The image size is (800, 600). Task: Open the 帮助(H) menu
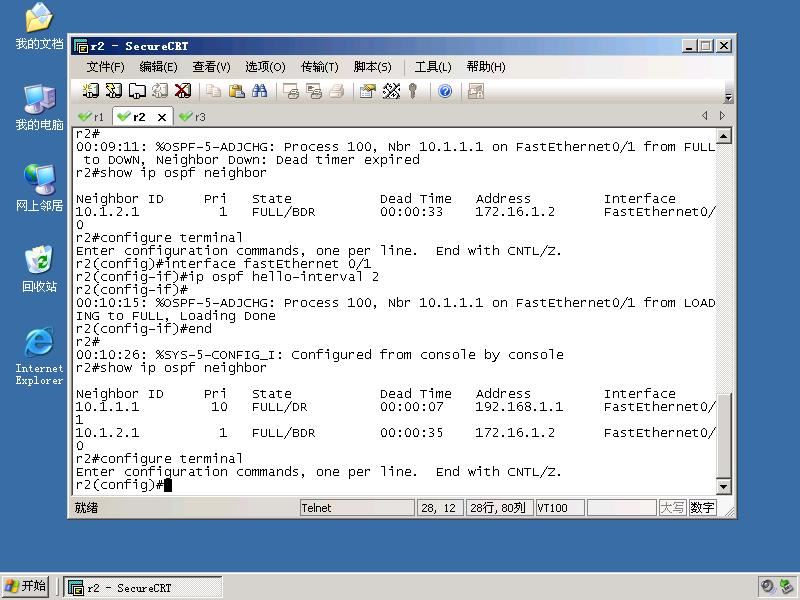tap(486, 67)
